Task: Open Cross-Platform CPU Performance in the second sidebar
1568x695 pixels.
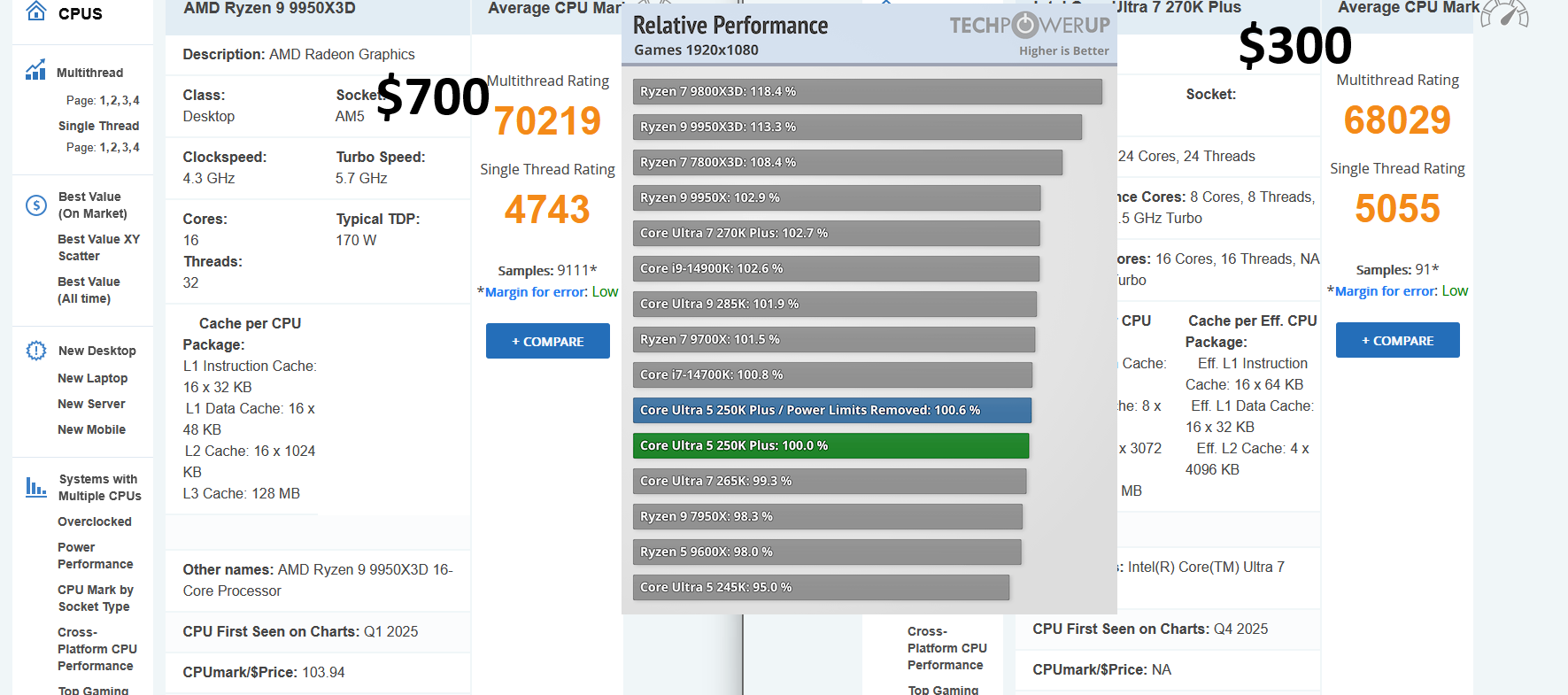Action: coord(947,648)
